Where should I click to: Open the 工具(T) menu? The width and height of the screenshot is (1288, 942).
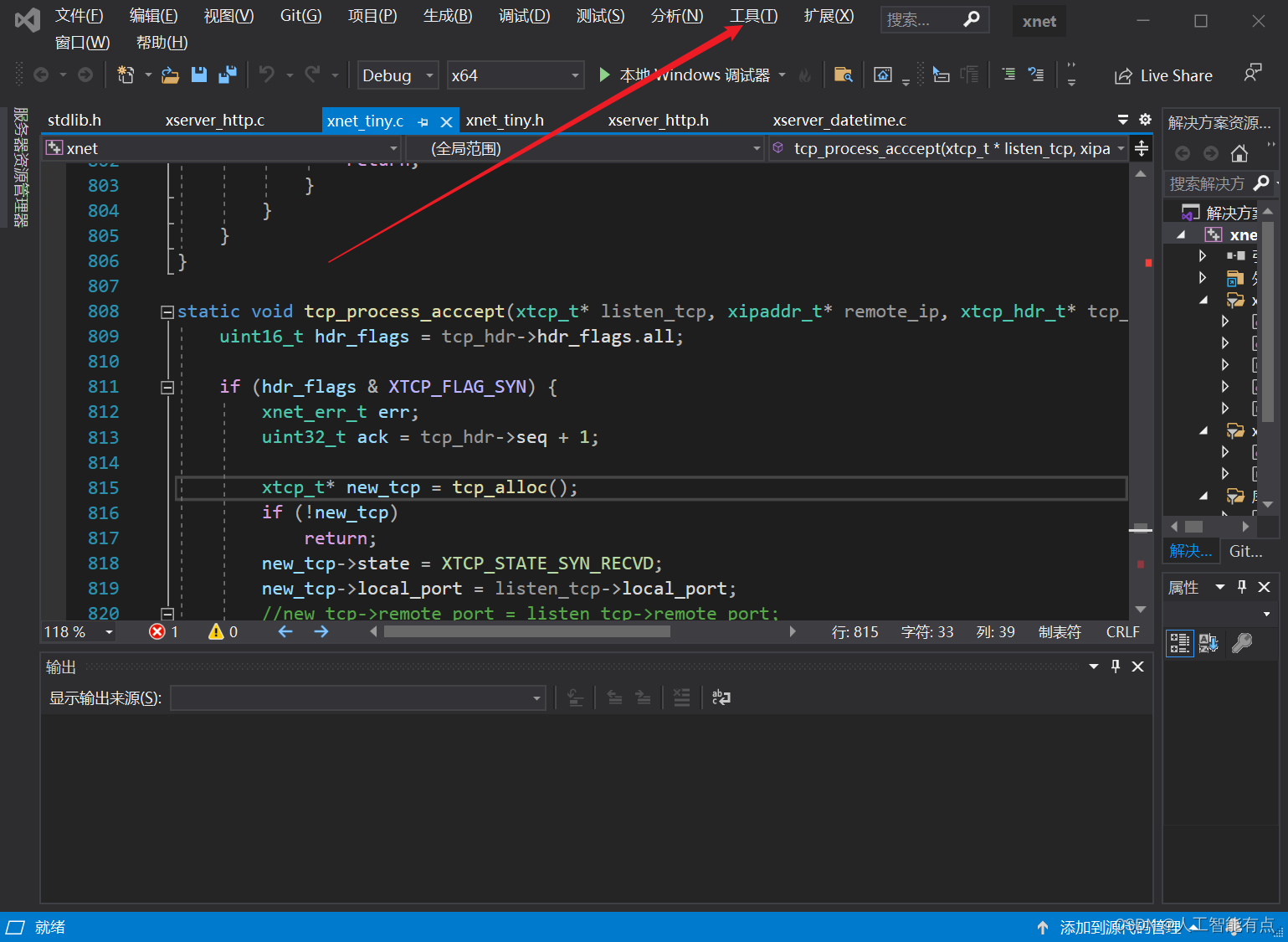(x=753, y=16)
